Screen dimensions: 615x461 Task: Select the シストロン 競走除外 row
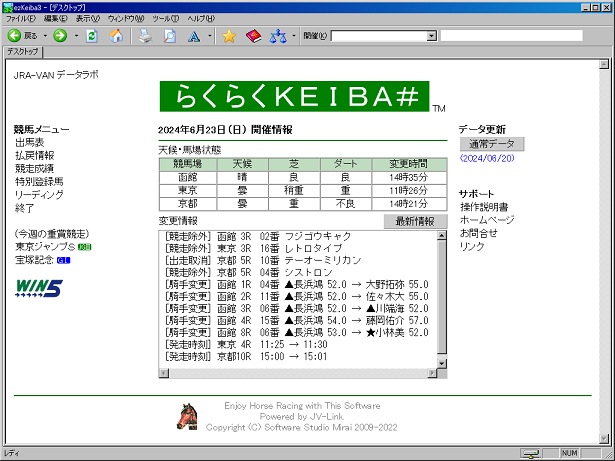coord(248,272)
